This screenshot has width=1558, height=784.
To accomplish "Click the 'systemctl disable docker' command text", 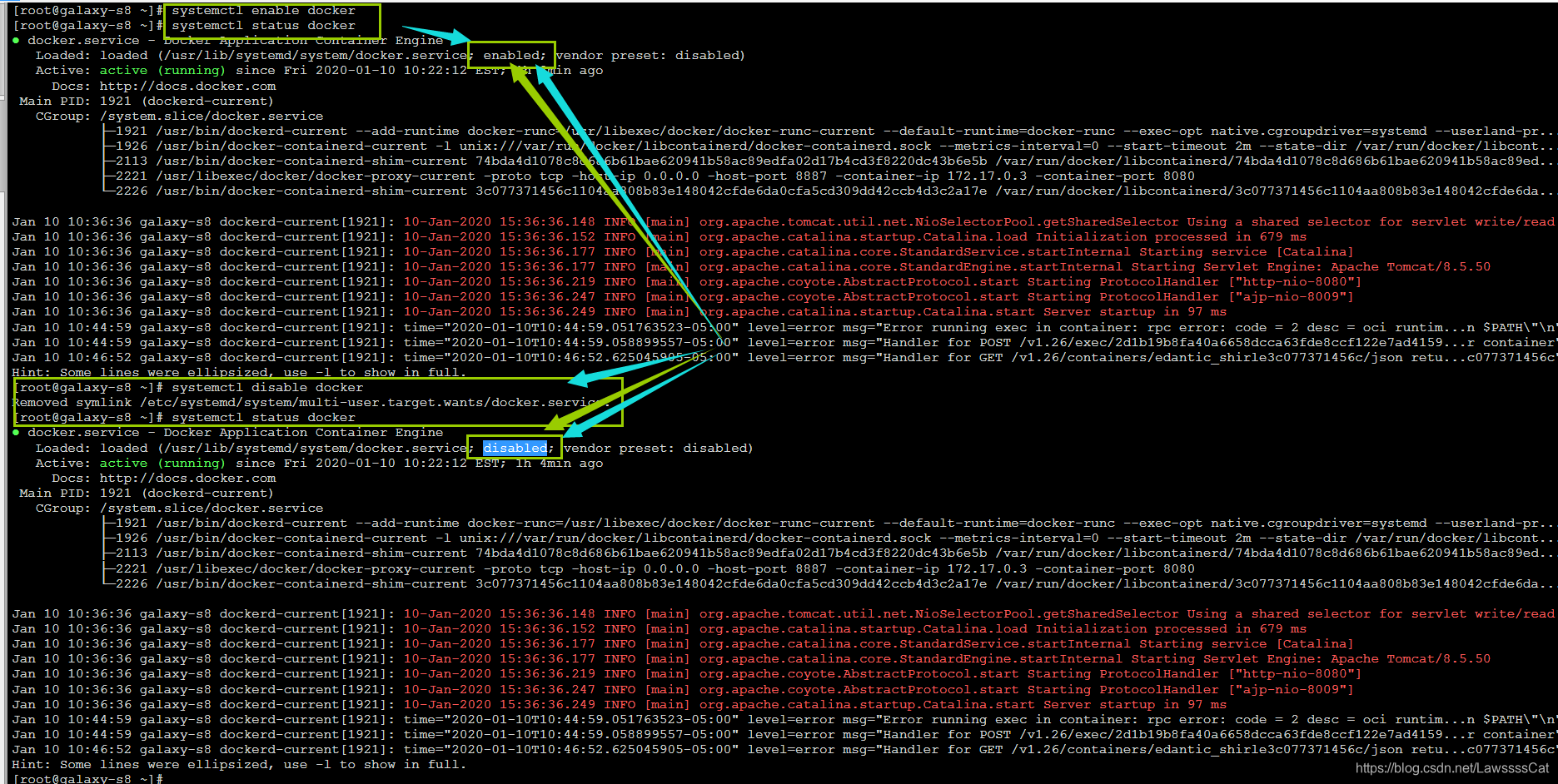I will tap(267, 388).
